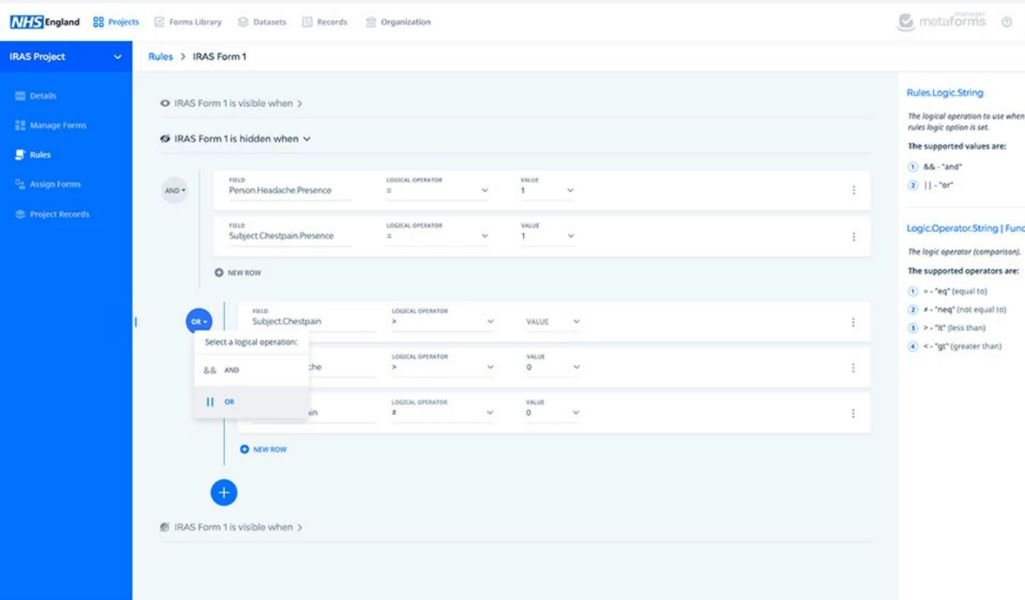
Task: Click the Person.Headache.Presence field
Action: coord(289,190)
